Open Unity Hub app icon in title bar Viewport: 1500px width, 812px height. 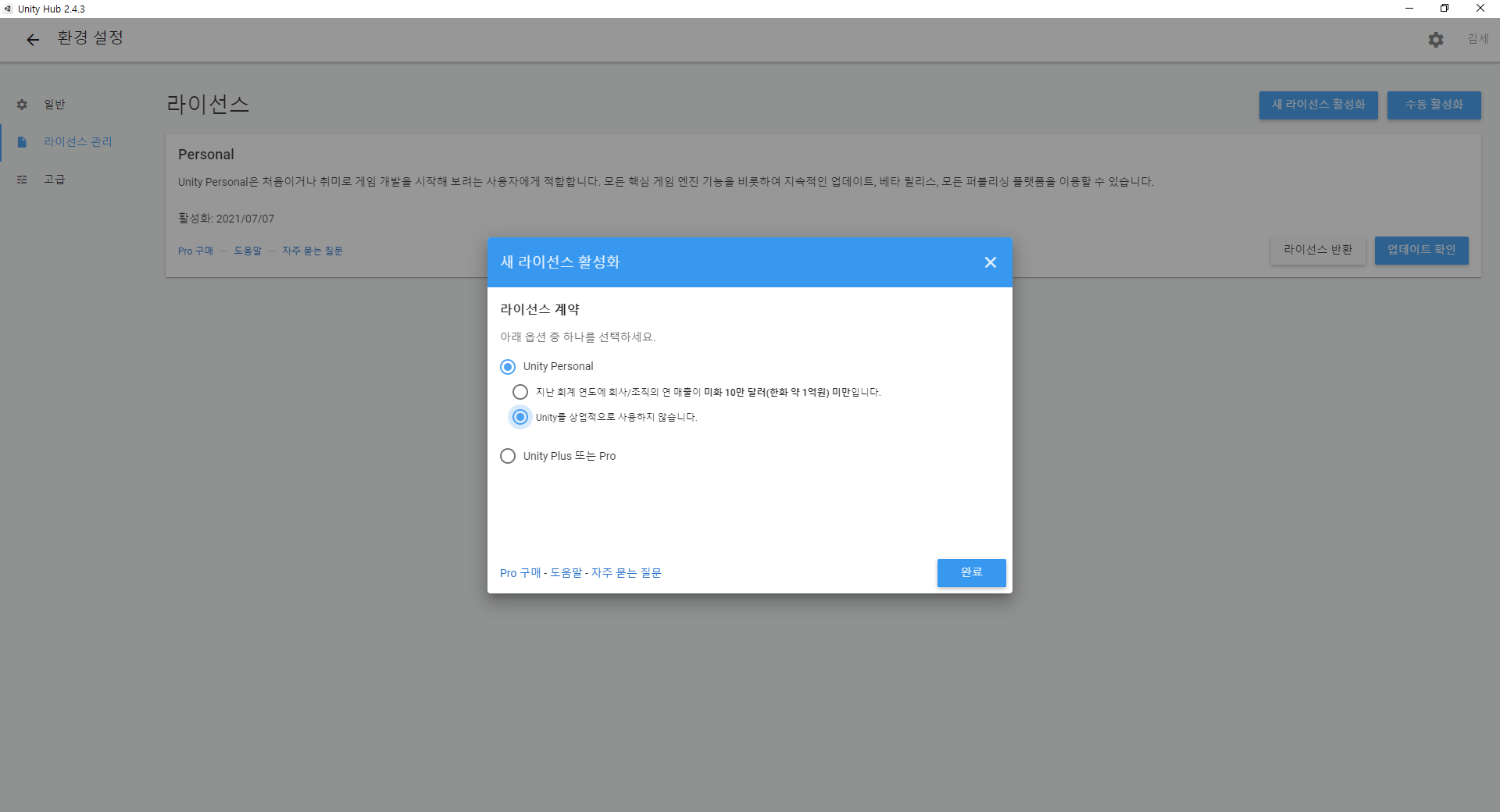pos(9,9)
